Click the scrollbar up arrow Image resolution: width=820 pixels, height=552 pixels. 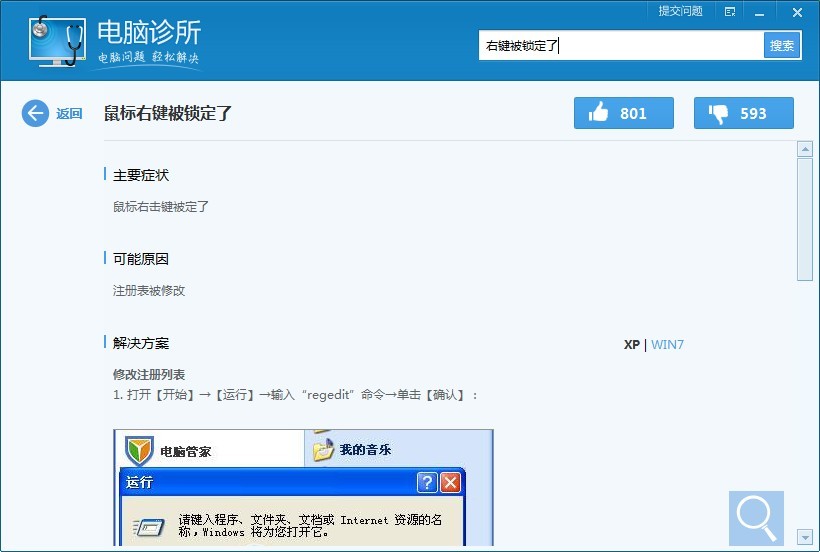point(804,149)
